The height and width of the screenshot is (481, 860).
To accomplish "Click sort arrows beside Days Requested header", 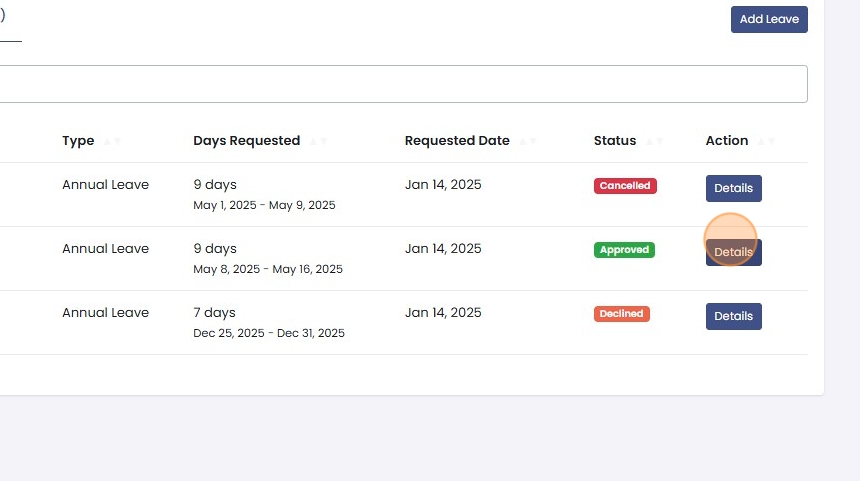I will click(x=318, y=141).
